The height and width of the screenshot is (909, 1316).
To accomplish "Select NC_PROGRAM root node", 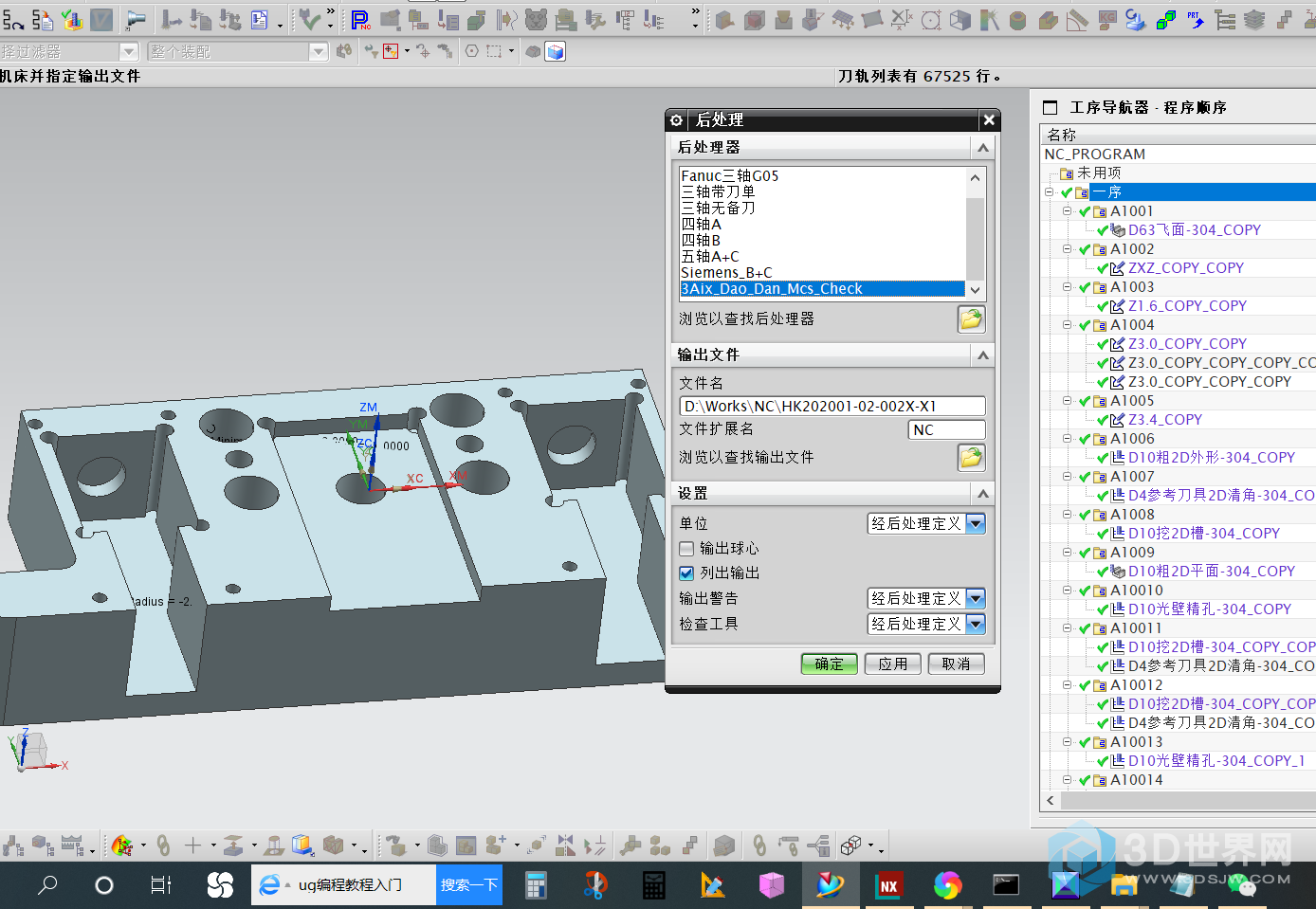I will click(x=1094, y=155).
